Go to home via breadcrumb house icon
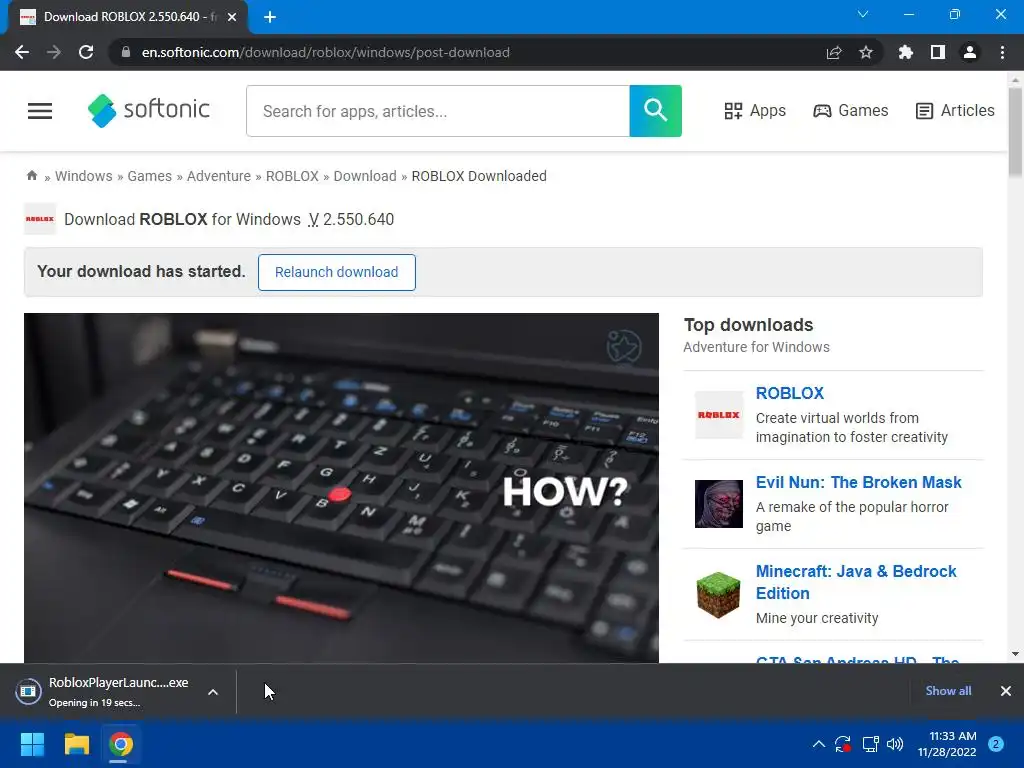Screen dimensions: 1024x768 point(31,176)
